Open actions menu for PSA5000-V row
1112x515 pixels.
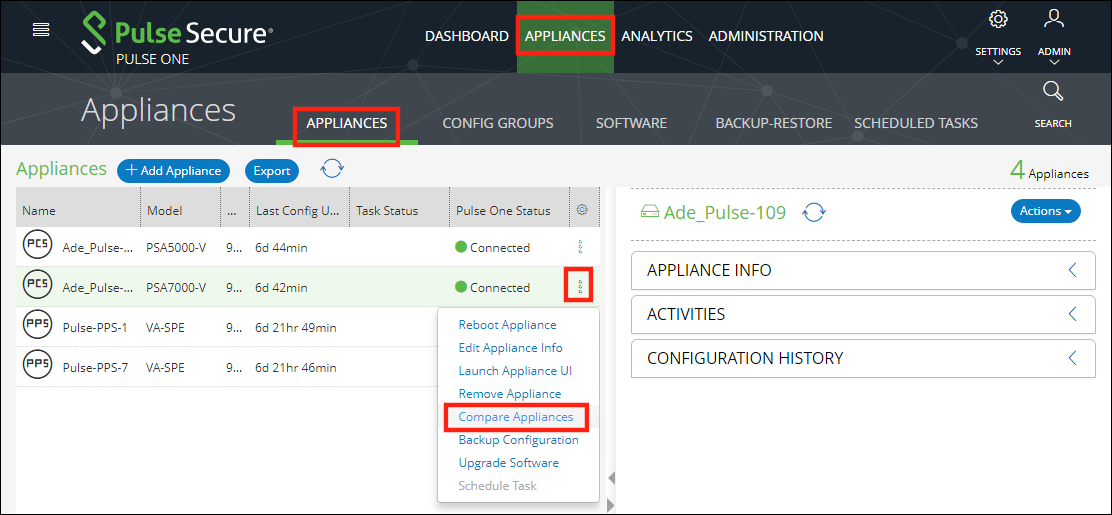tap(581, 248)
